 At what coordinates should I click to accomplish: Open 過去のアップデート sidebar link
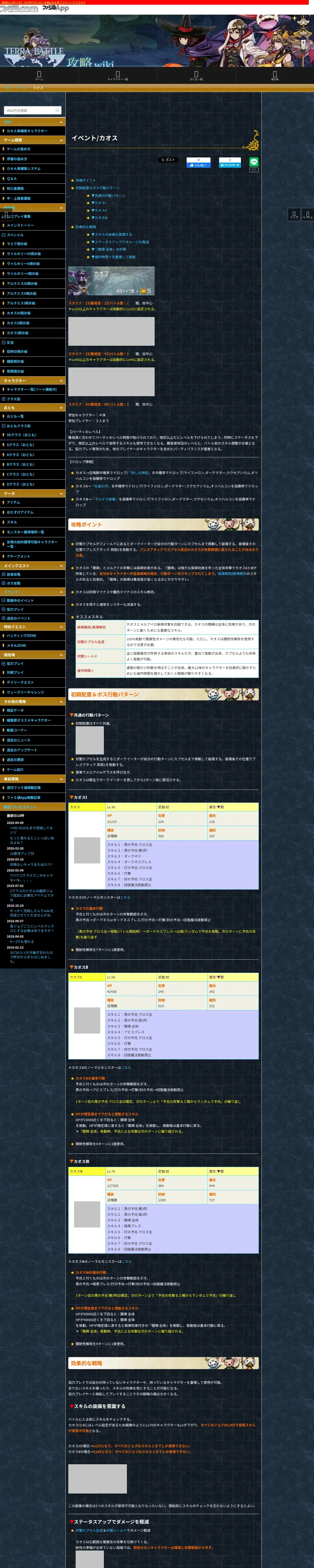[x=22, y=750]
